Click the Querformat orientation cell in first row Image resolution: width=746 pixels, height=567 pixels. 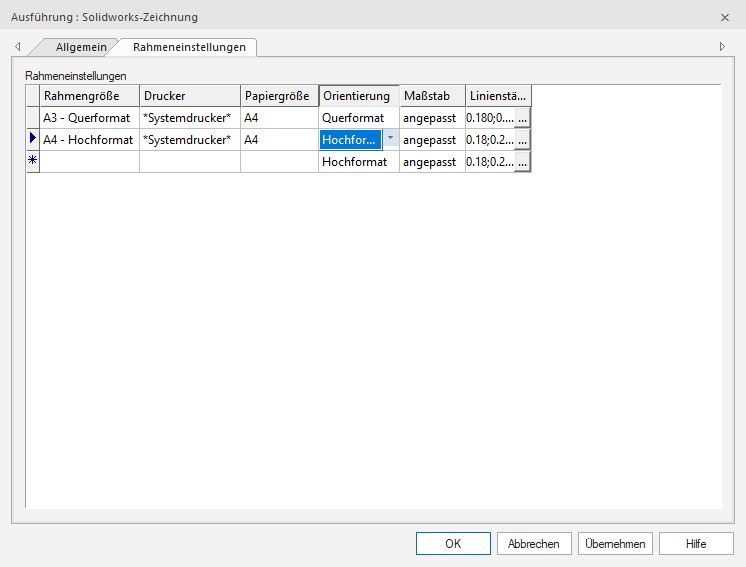(358, 118)
